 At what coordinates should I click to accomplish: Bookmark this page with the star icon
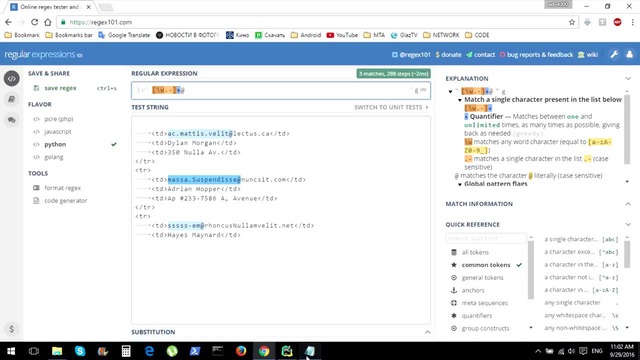click(x=572, y=22)
